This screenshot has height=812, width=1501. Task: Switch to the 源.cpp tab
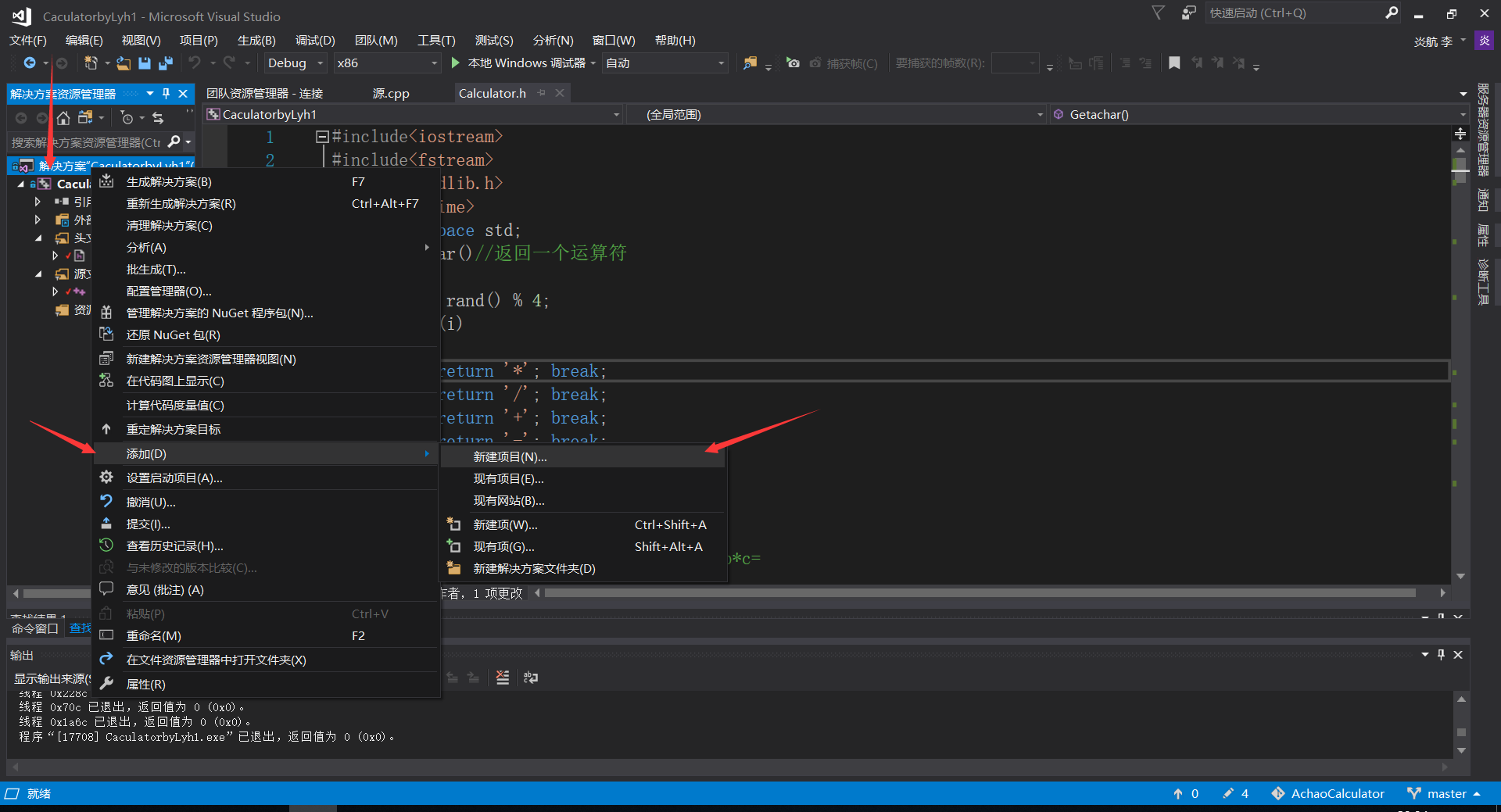pyautogui.click(x=391, y=93)
